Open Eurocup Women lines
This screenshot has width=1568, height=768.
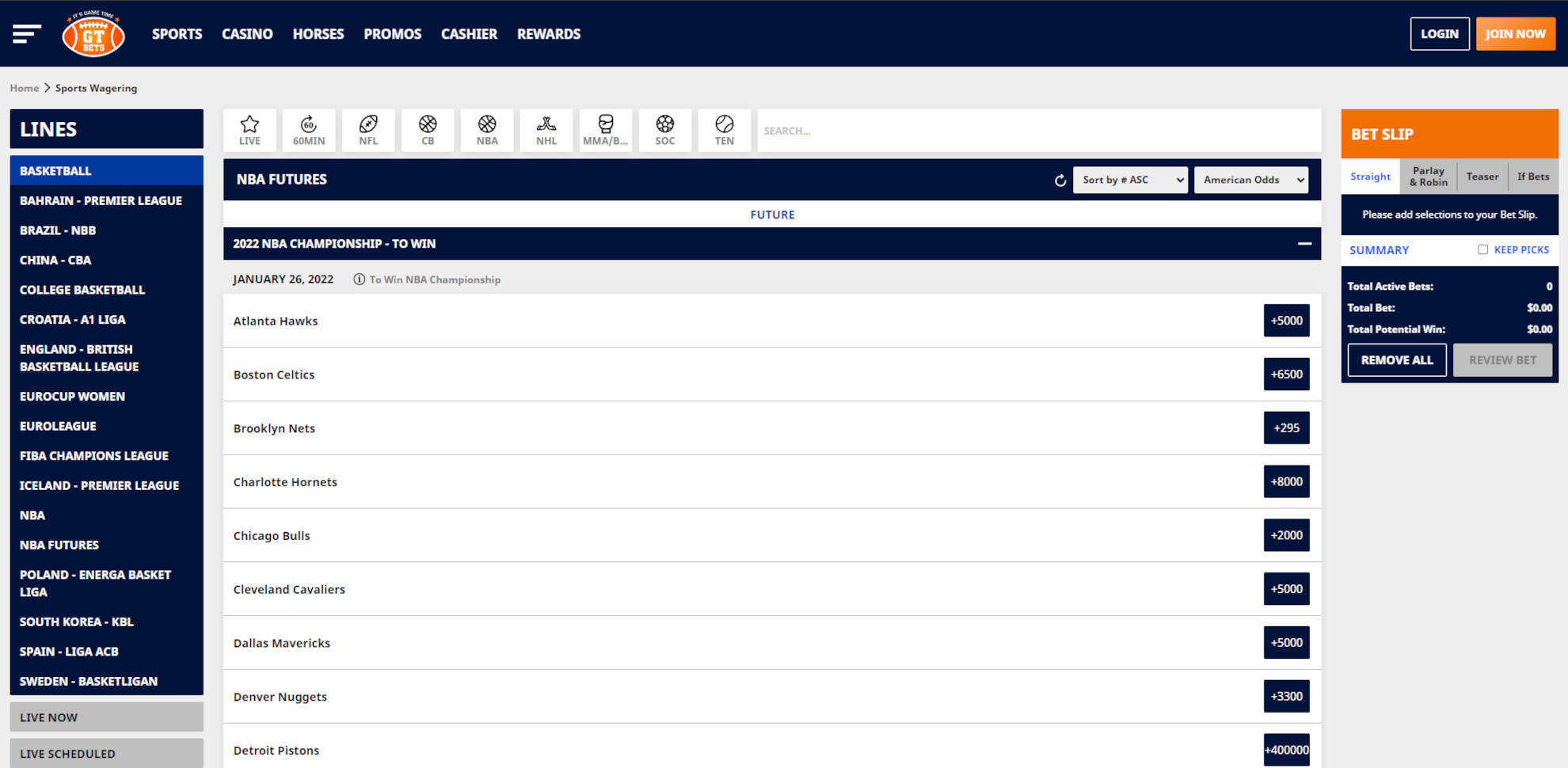click(x=106, y=397)
